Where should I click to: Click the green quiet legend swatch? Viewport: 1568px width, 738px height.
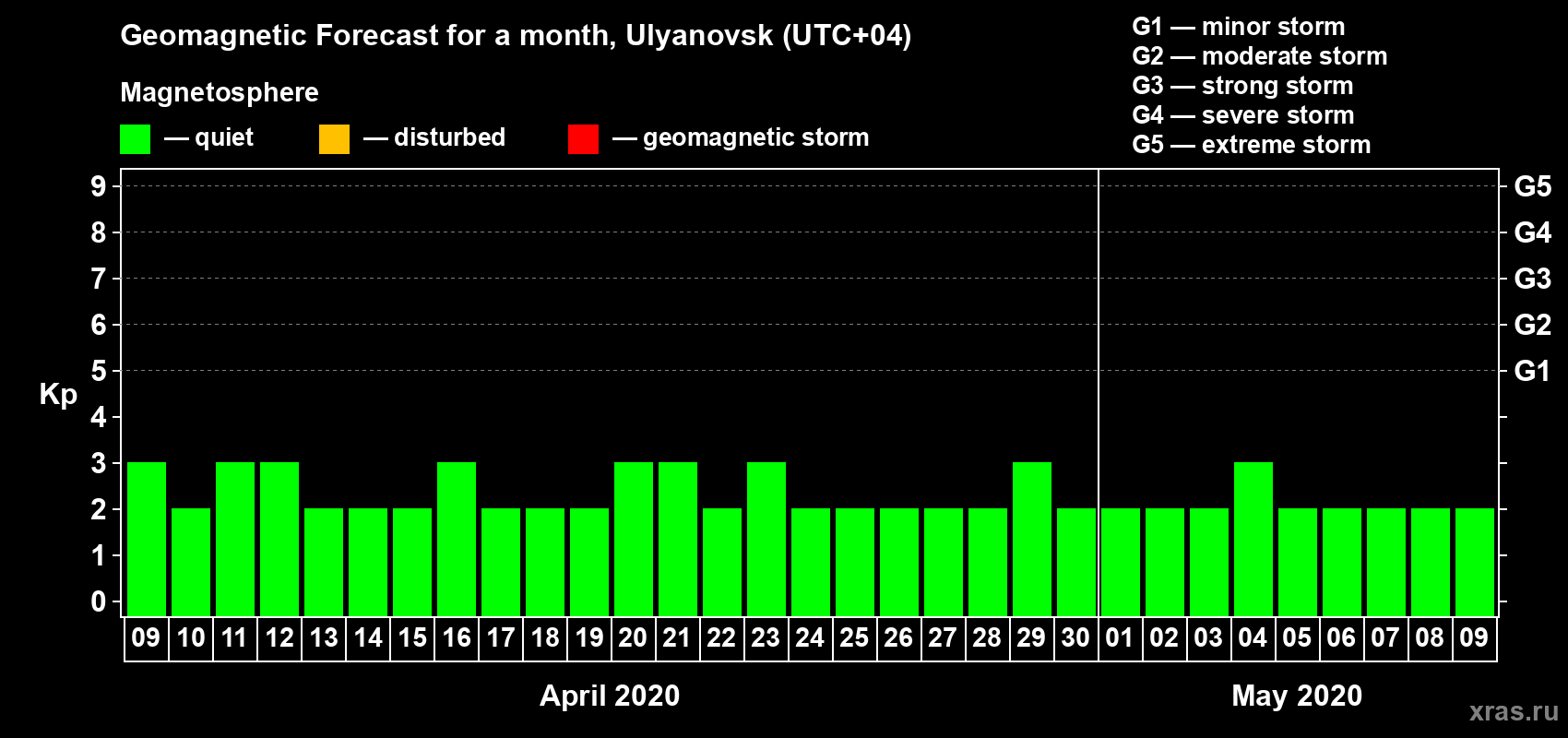[x=135, y=139]
